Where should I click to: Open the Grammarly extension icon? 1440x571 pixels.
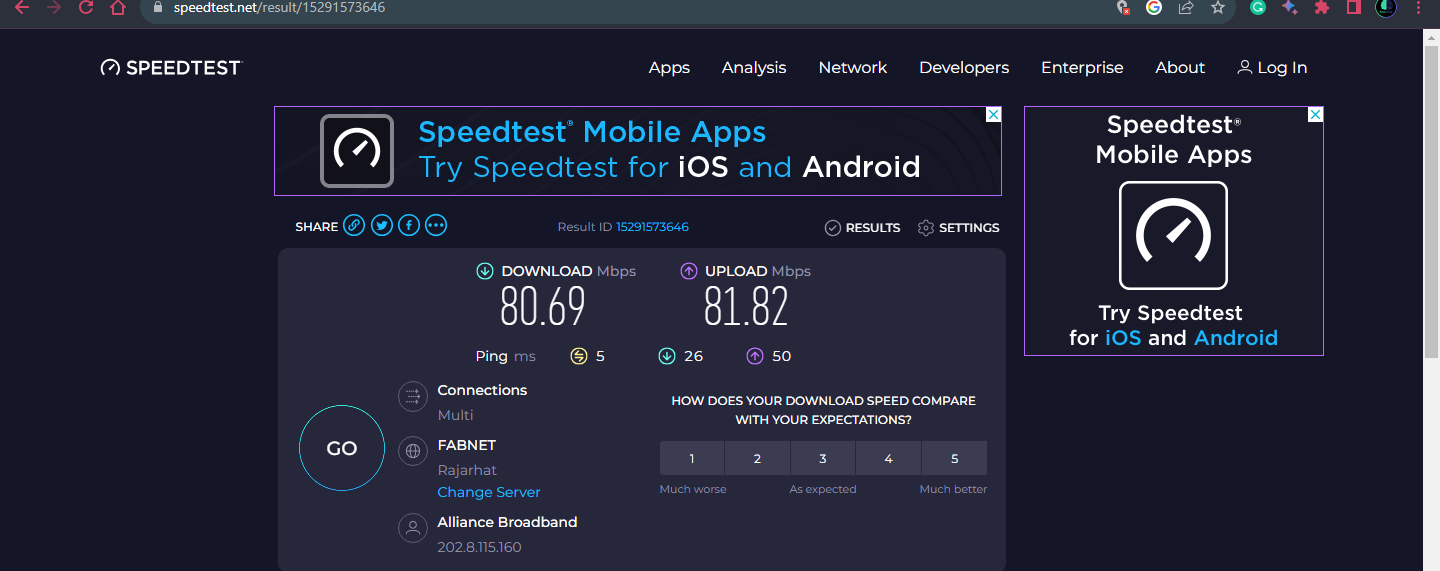coord(1258,7)
